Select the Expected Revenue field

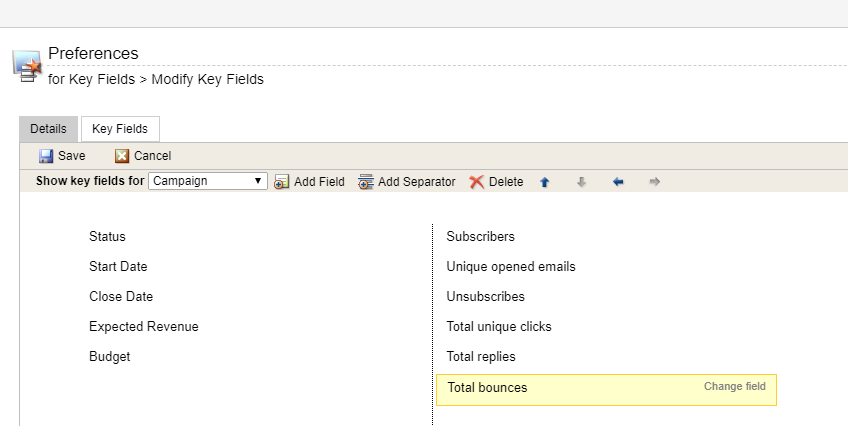[144, 327]
